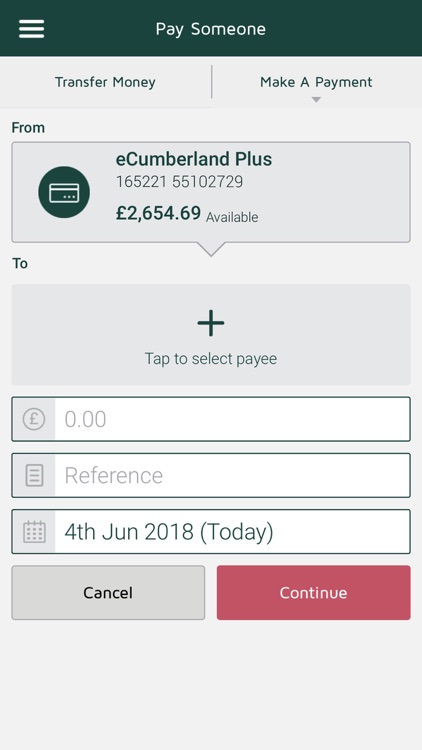
Task: Tap to select payee text
Action: 211,359
